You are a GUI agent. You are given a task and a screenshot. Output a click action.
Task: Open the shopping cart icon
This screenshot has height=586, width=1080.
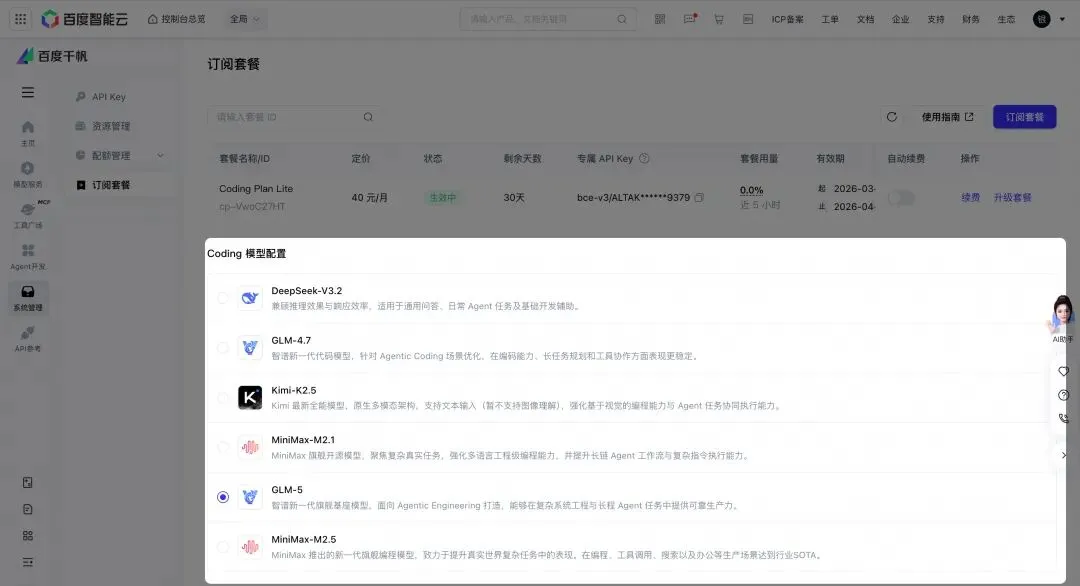point(719,19)
